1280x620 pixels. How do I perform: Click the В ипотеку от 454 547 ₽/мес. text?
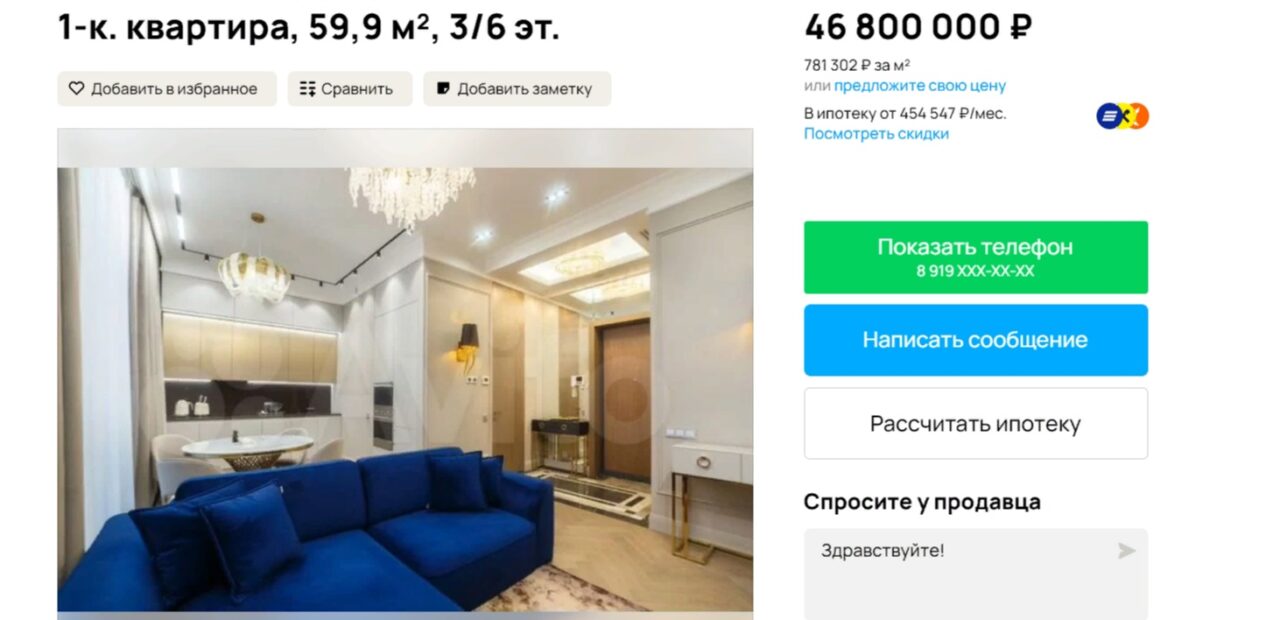(905, 114)
